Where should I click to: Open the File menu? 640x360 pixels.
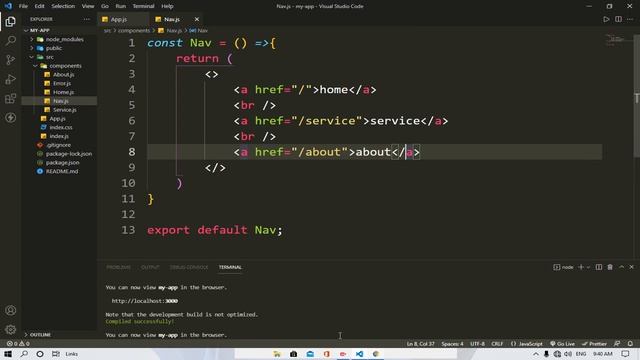(x=23, y=6)
